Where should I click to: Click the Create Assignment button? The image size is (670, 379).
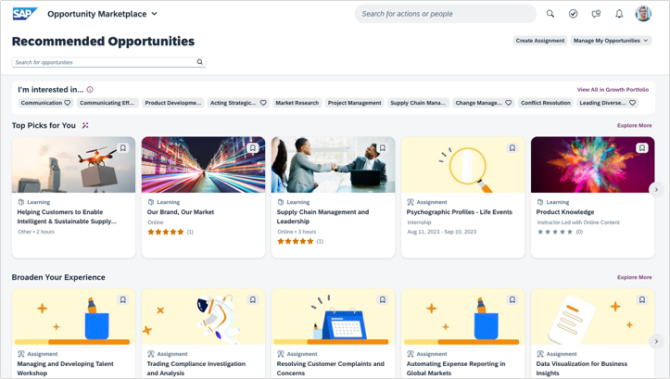click(x=540, y=41)
